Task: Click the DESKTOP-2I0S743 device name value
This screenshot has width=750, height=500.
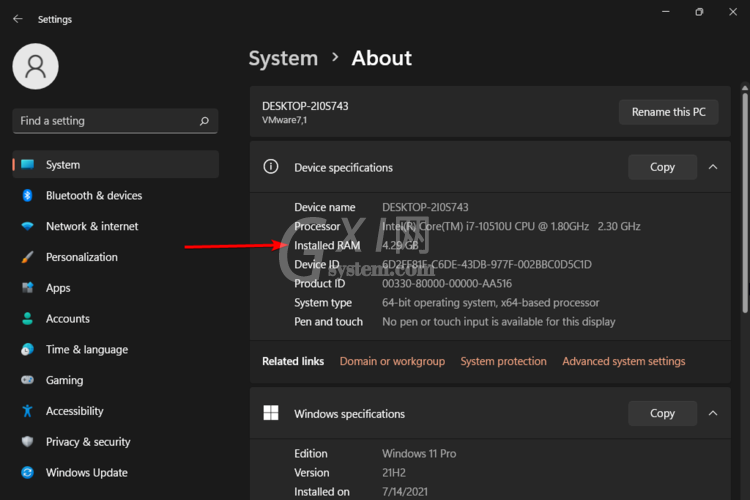Action: pos(425,207)
